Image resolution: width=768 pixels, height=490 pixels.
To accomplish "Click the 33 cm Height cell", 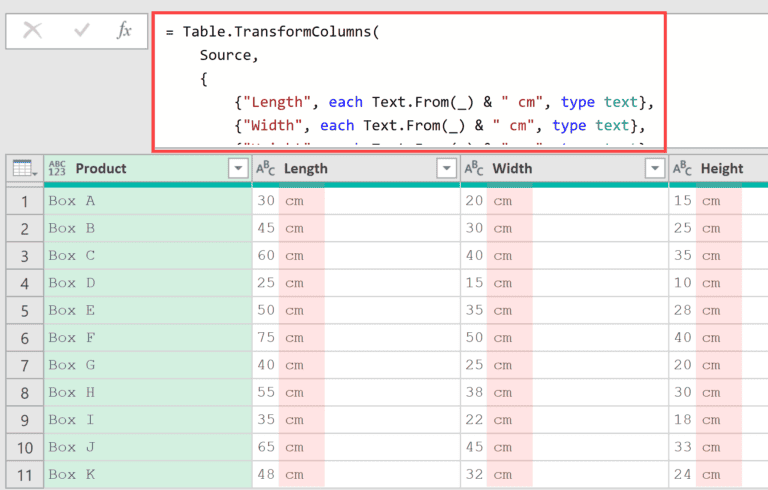I will tap(719, 447).
